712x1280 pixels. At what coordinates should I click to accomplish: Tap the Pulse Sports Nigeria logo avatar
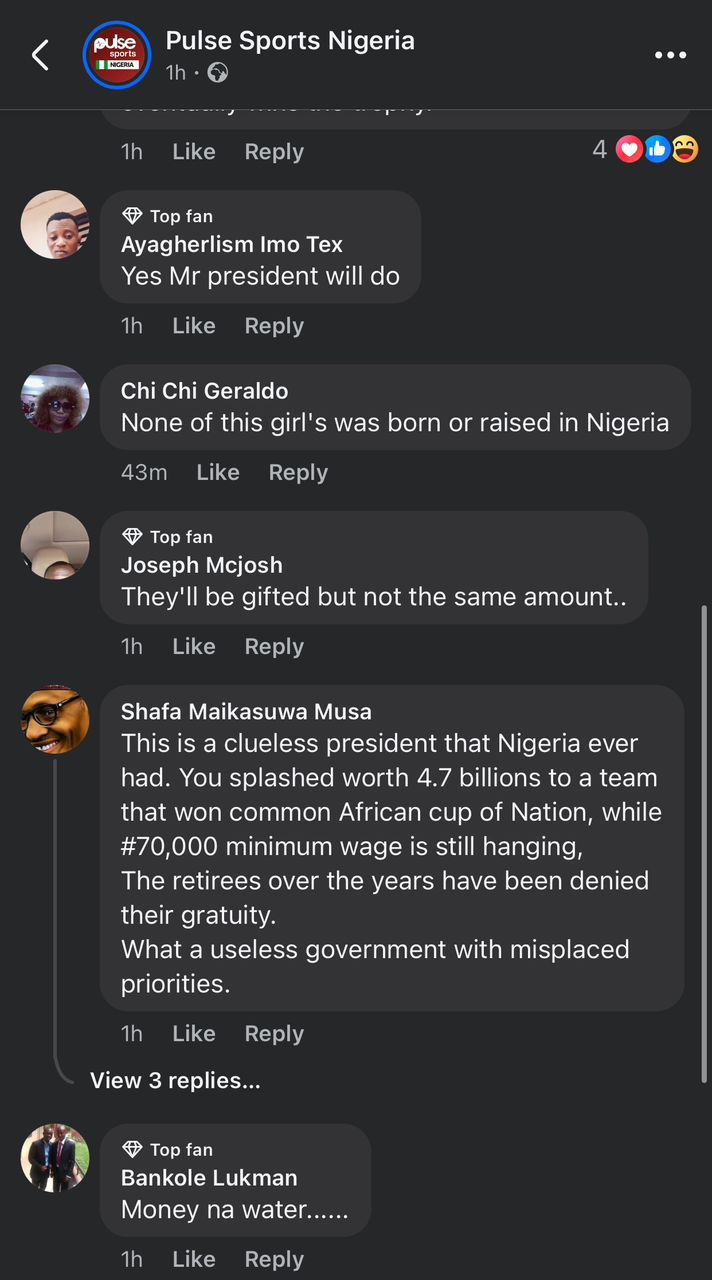[x=116, y=55]
